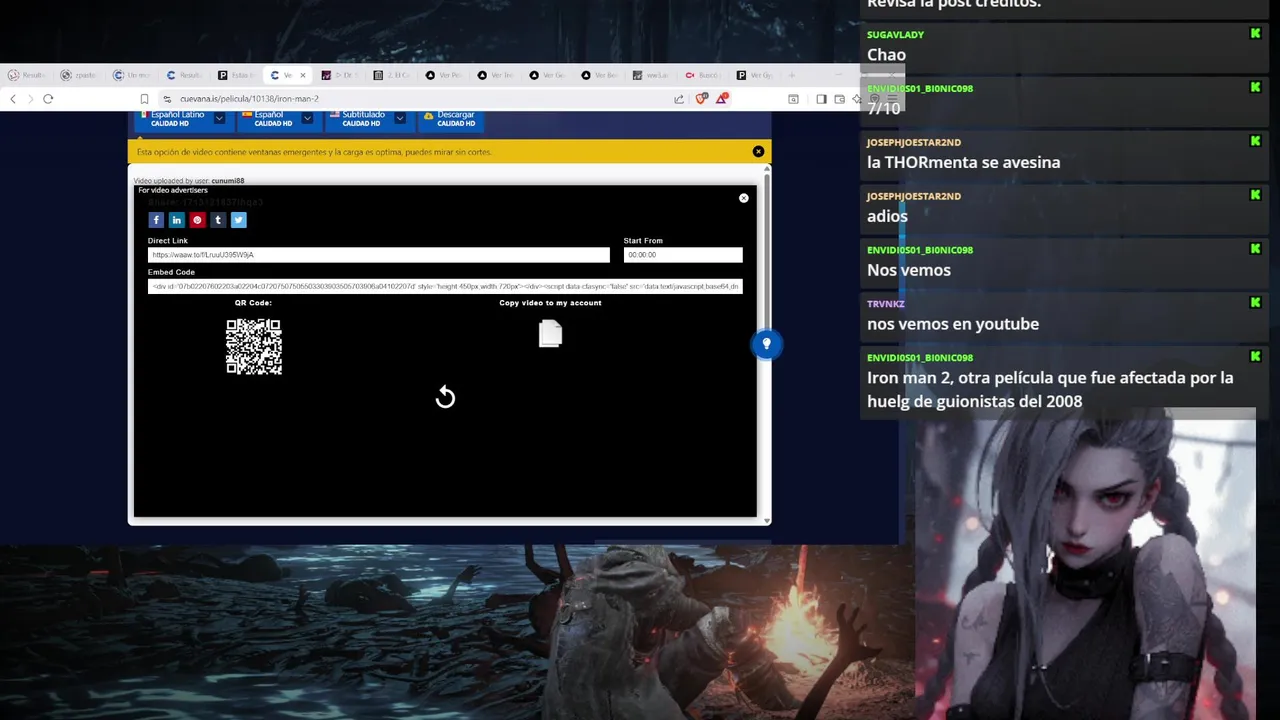The height and width of the screenshot is (720, 1280).
Task: Click the K badge on the 'Chao' message
Action: coord(1255,34)
